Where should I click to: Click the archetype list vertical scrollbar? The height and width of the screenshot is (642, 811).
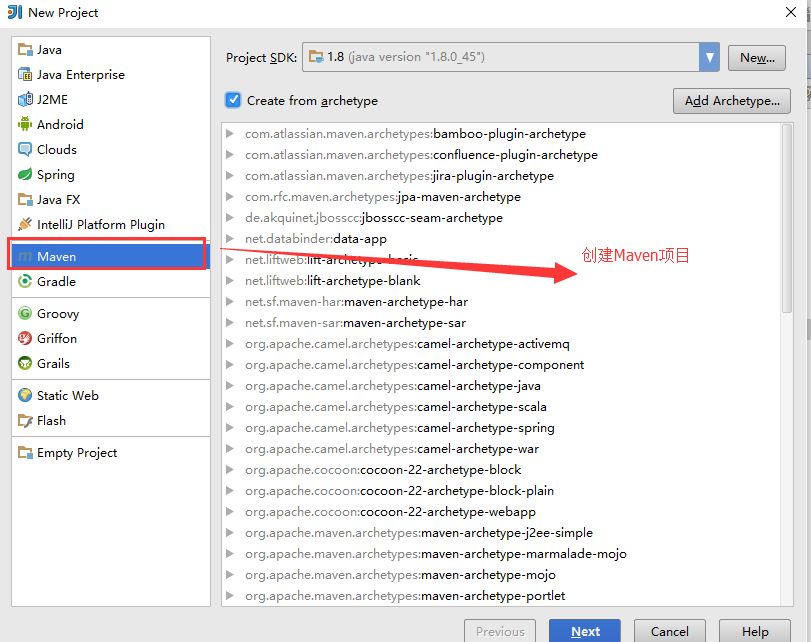(787, 218)
